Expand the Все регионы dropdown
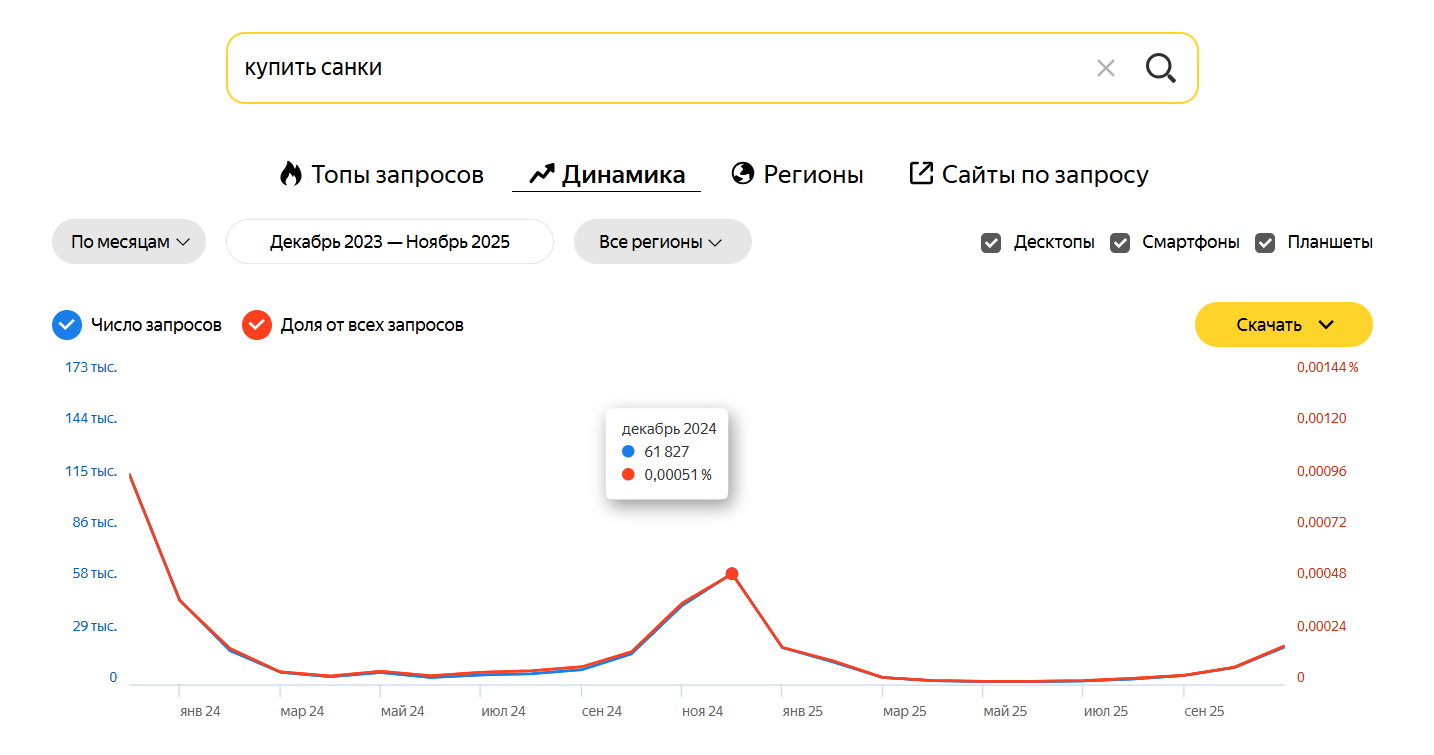 click(662, 241)
